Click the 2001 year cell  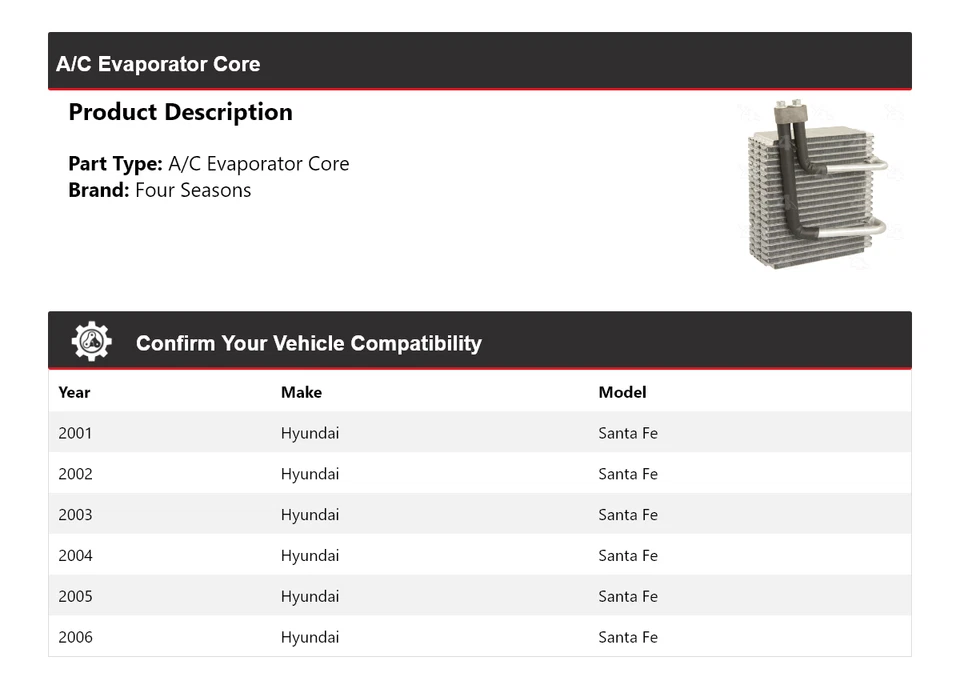click(75, 433)
